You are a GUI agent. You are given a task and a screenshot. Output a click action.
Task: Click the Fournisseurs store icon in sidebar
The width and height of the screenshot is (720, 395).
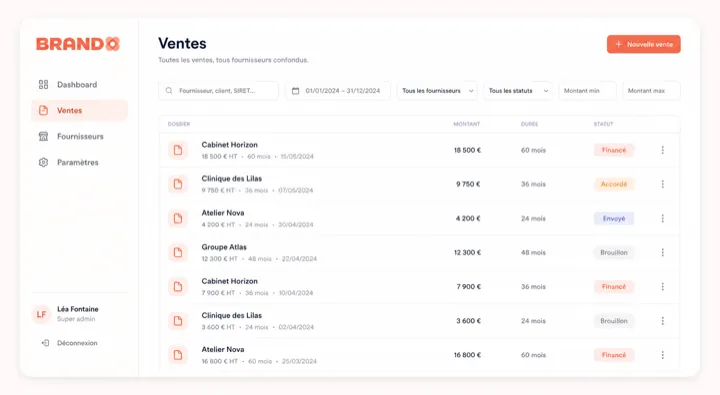43,136
